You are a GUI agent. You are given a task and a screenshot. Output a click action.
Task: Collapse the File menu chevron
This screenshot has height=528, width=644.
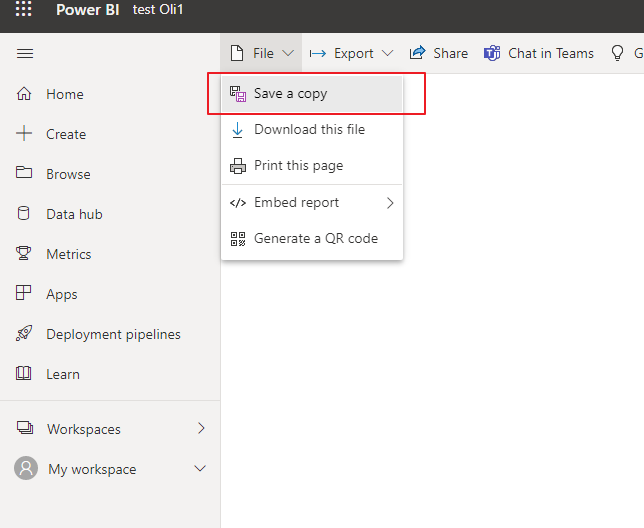[288, 53]
